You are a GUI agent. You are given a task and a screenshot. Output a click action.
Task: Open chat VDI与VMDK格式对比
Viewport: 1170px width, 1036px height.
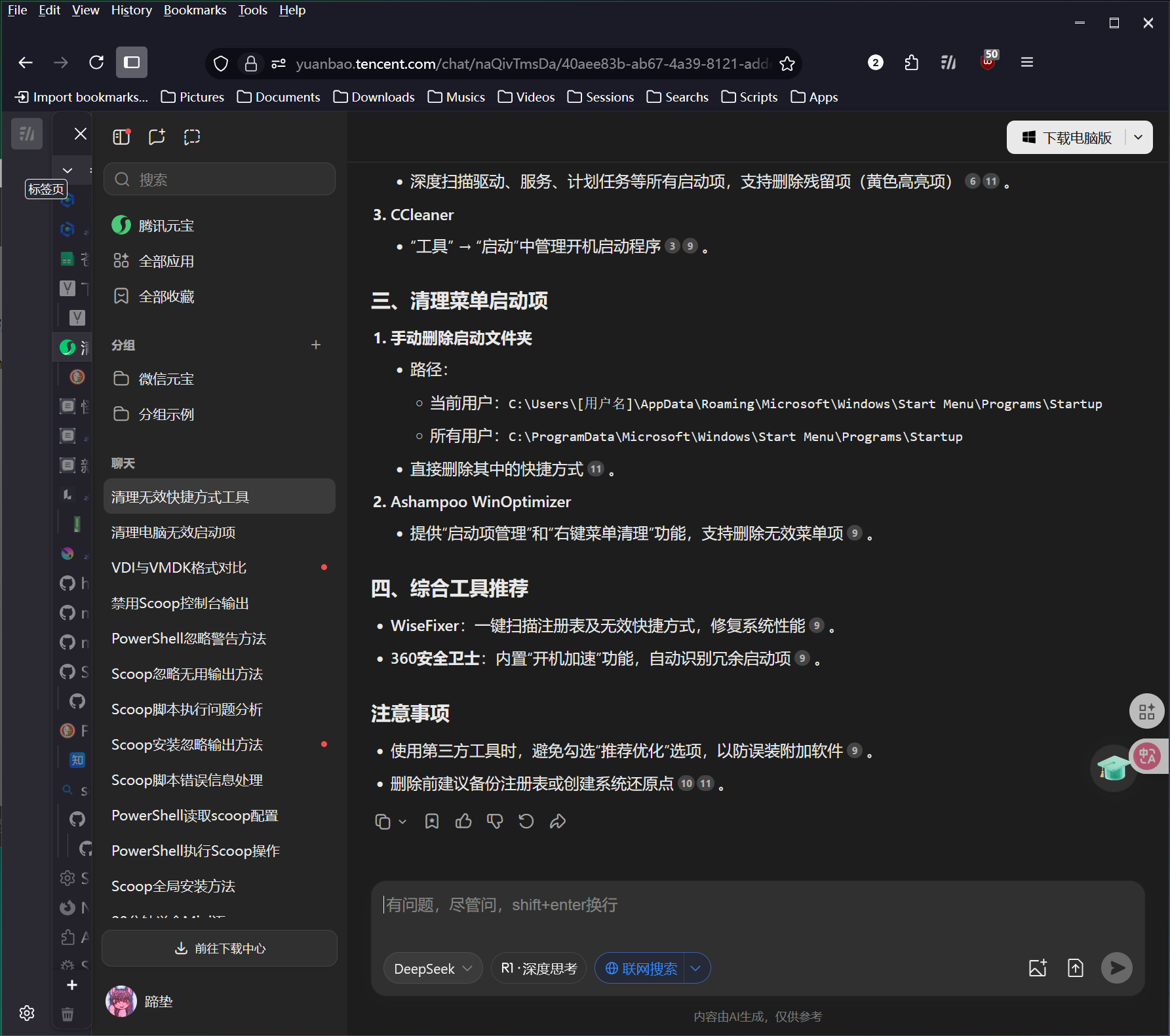tap(220, 567)
